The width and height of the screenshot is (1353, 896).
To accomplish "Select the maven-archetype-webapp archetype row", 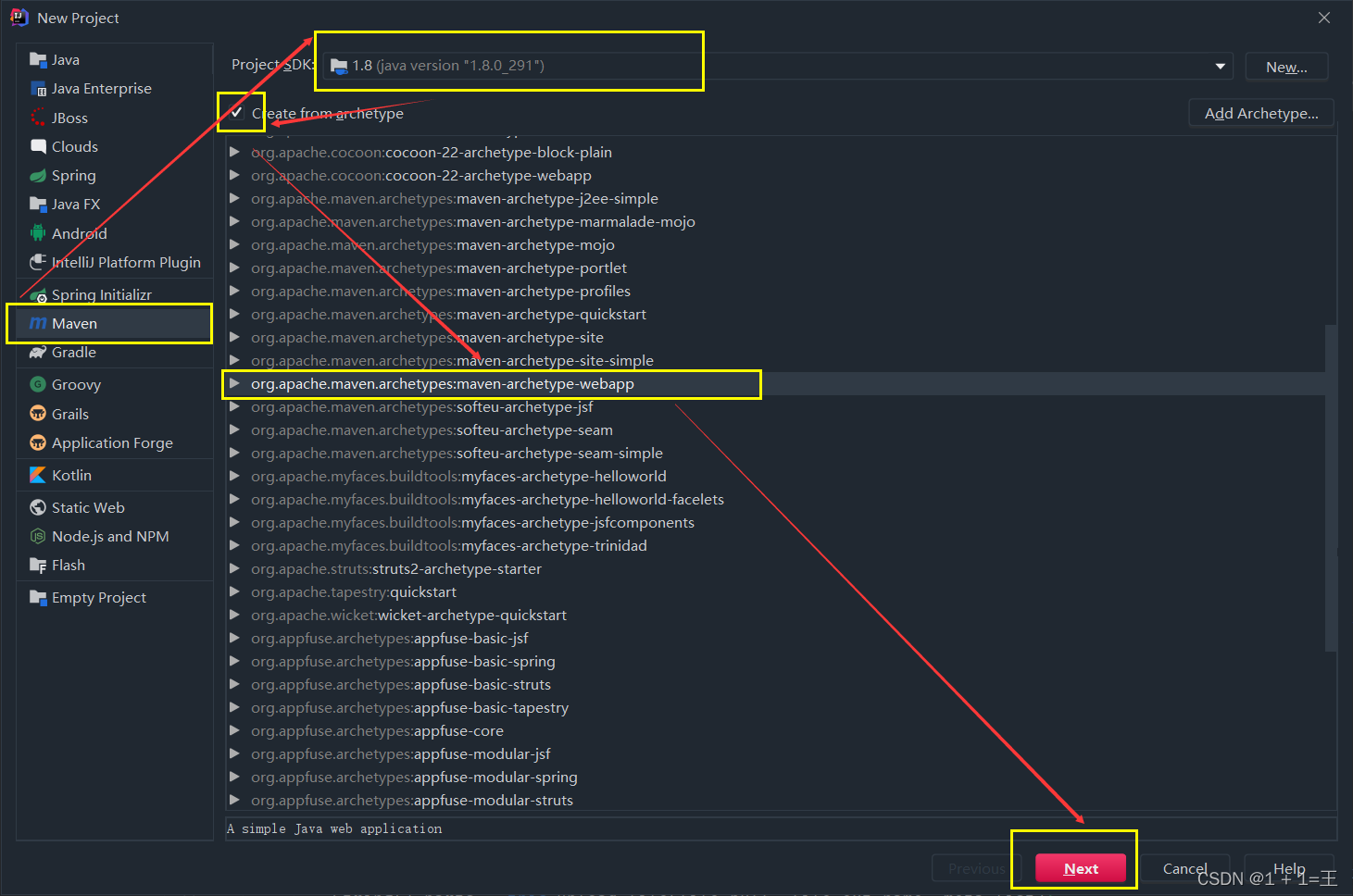I will pos(775,383).
